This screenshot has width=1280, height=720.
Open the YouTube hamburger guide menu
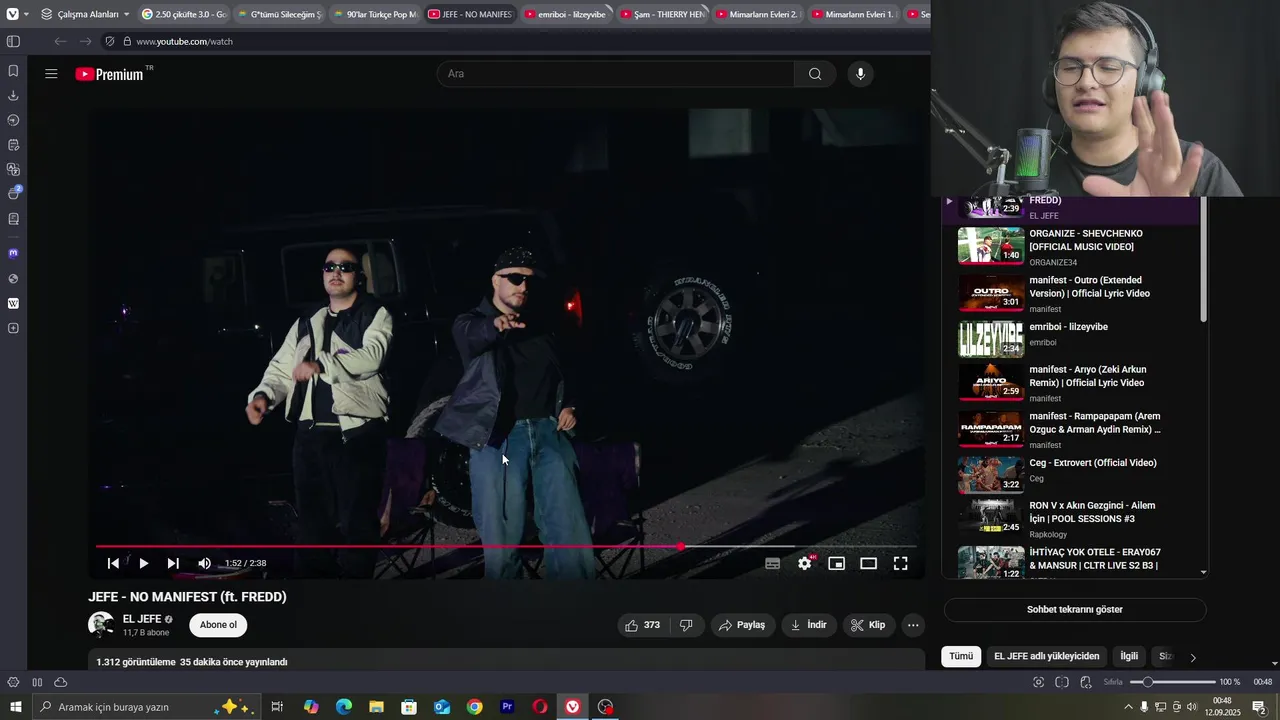point(51,74)
